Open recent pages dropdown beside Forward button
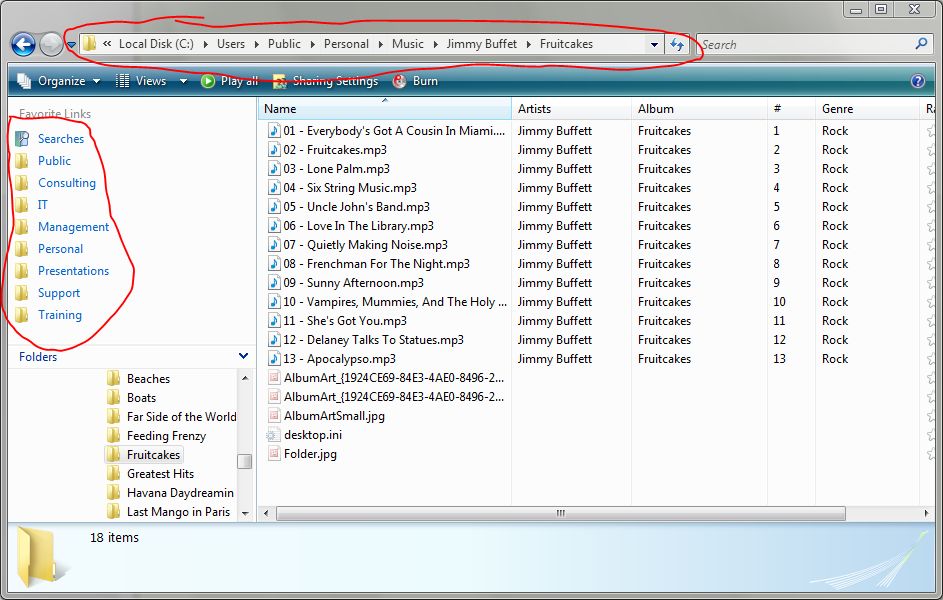Image resolution: width=943 pixels, height=600 pixels. tap(71, 44)
